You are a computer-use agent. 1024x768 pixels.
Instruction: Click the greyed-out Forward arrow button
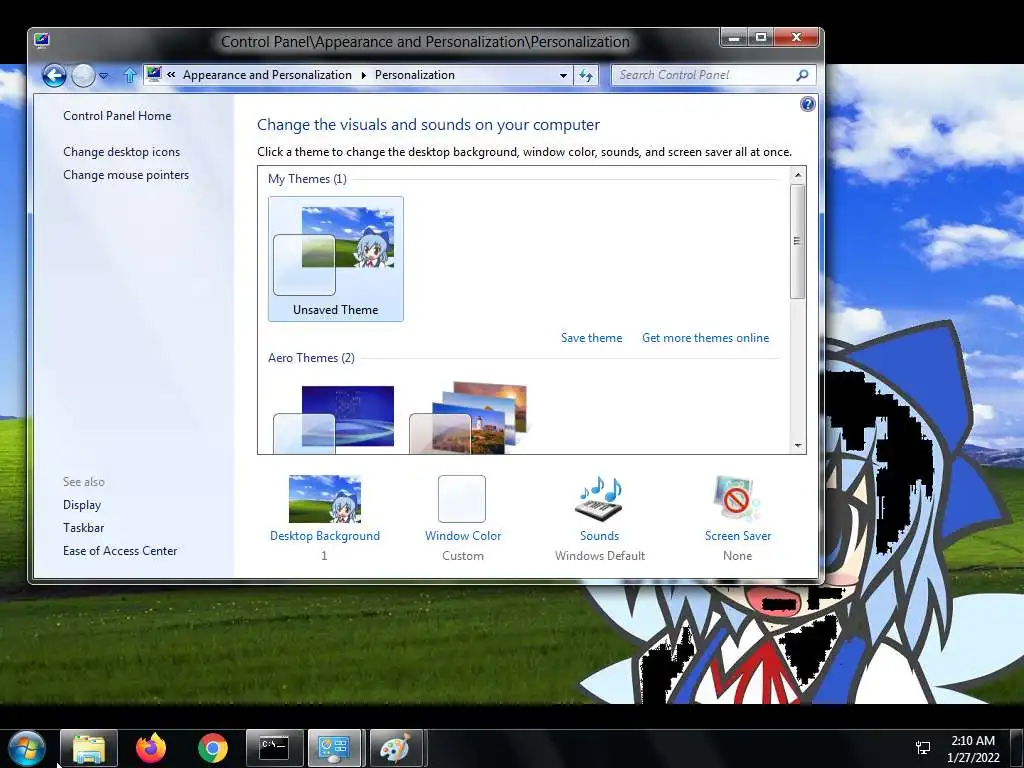[x=83, y=76]
